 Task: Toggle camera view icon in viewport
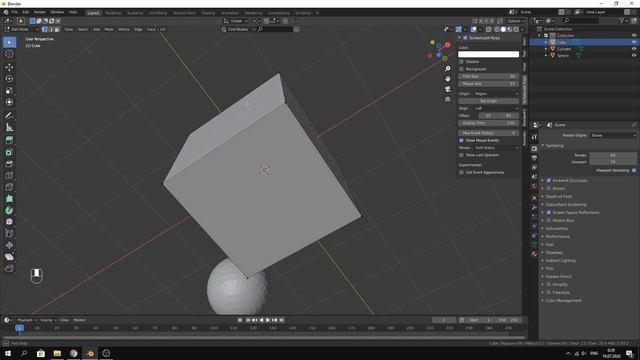click(448, 89)
